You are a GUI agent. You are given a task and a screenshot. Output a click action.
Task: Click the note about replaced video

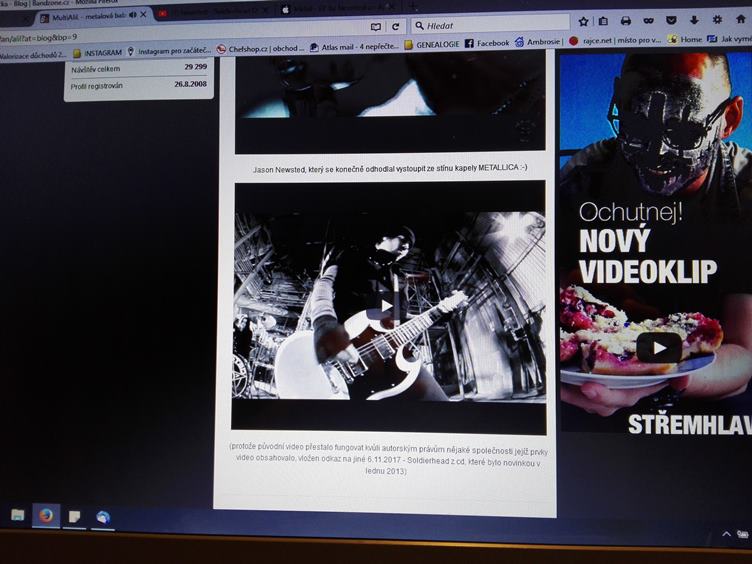387,458
